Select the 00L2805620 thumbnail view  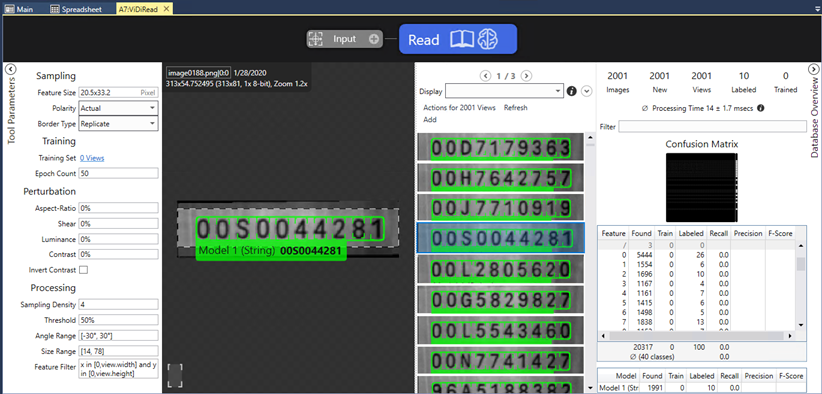click(500, 271)
